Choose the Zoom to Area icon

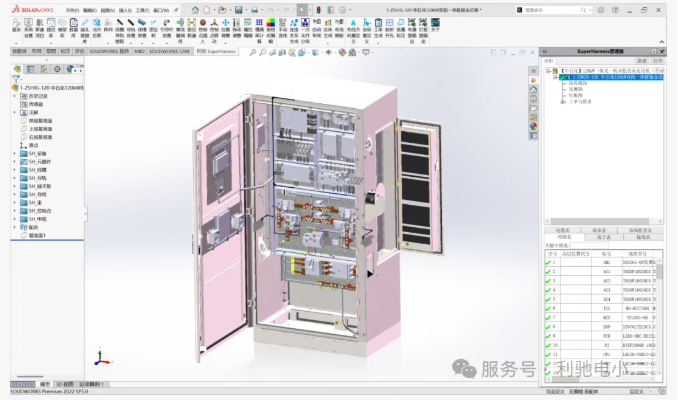click(x=262, y=52)
